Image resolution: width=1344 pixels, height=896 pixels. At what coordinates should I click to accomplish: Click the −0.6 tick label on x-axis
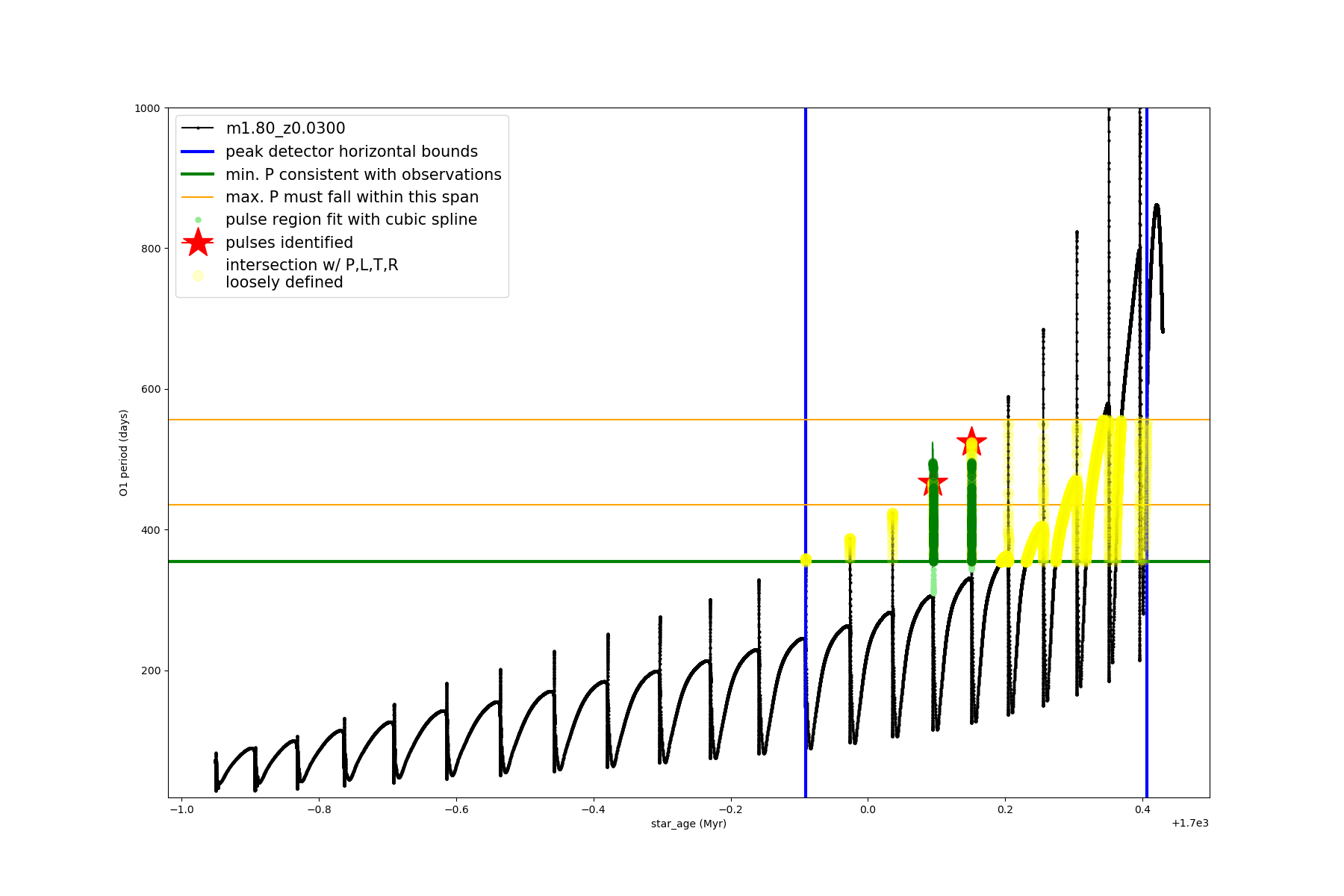tap(455, 809)
